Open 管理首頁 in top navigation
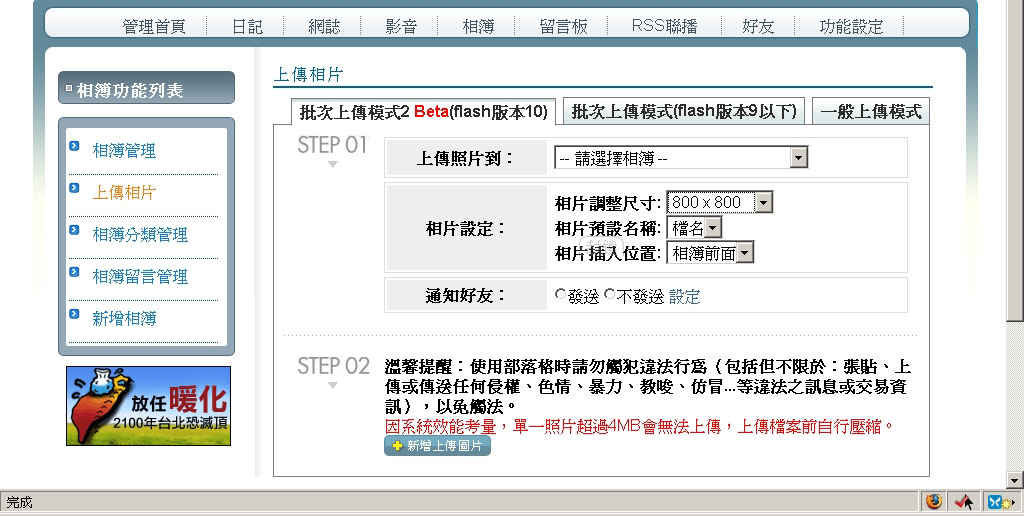 154,27
